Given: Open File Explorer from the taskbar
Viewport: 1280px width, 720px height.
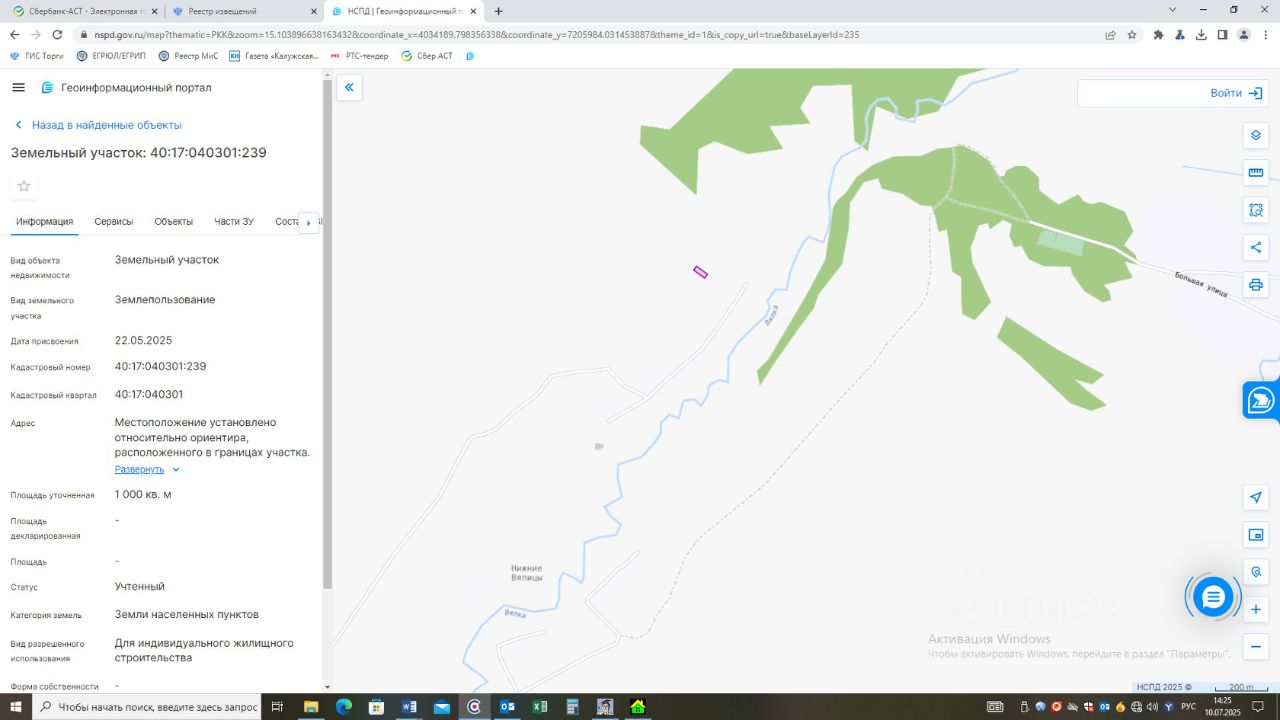Looking at the screenshot, I should click(x=311, y=707).
